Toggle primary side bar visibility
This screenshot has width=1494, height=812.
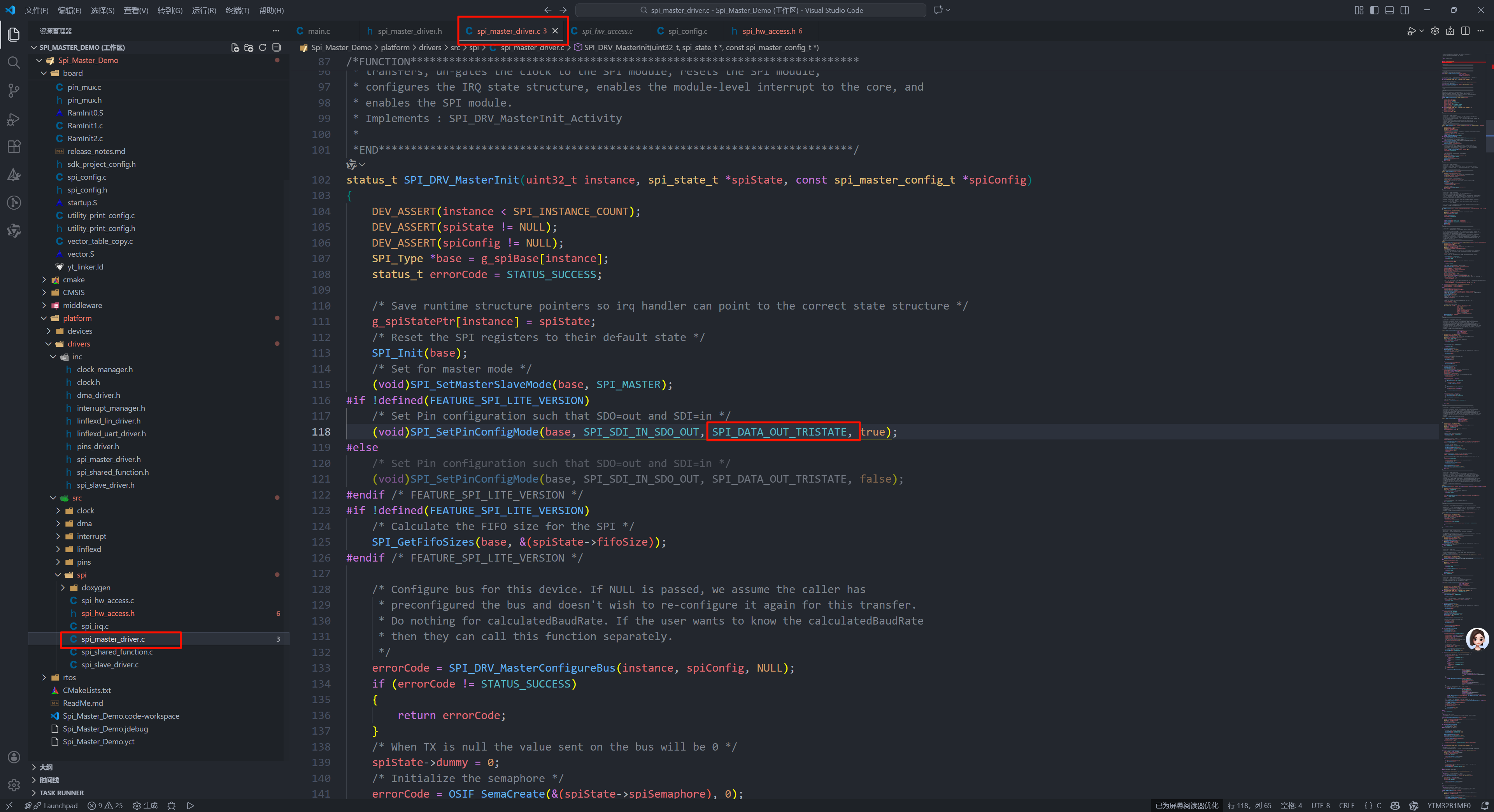[1374, 10]
